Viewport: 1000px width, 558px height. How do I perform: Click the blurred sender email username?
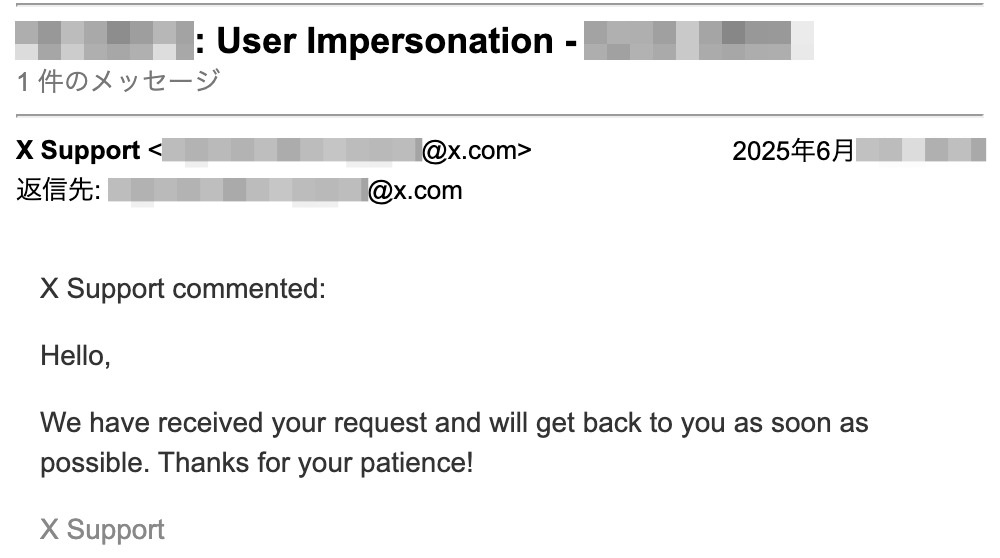tap(291, 151)
